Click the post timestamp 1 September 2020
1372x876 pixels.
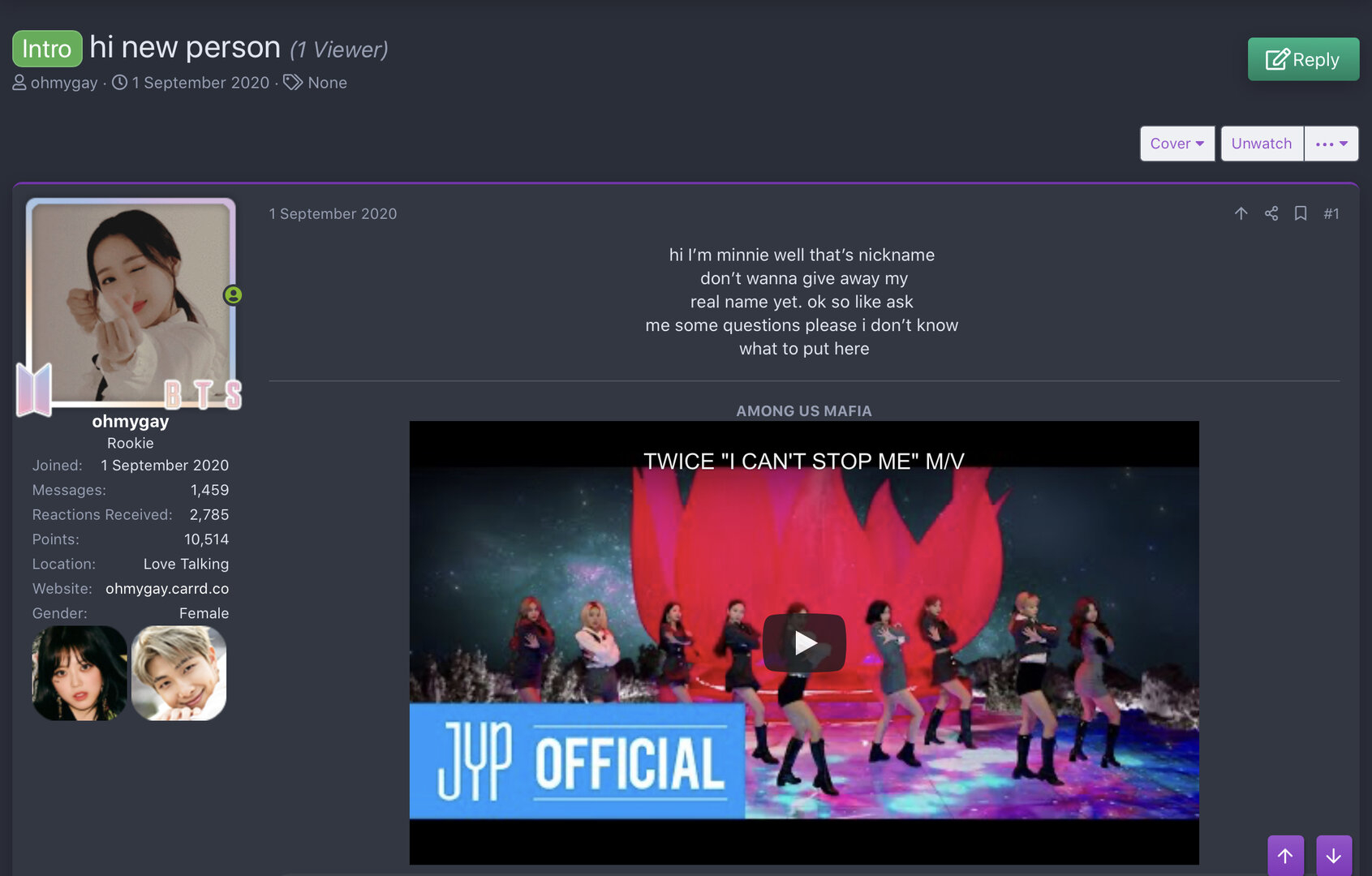(333, 213)
